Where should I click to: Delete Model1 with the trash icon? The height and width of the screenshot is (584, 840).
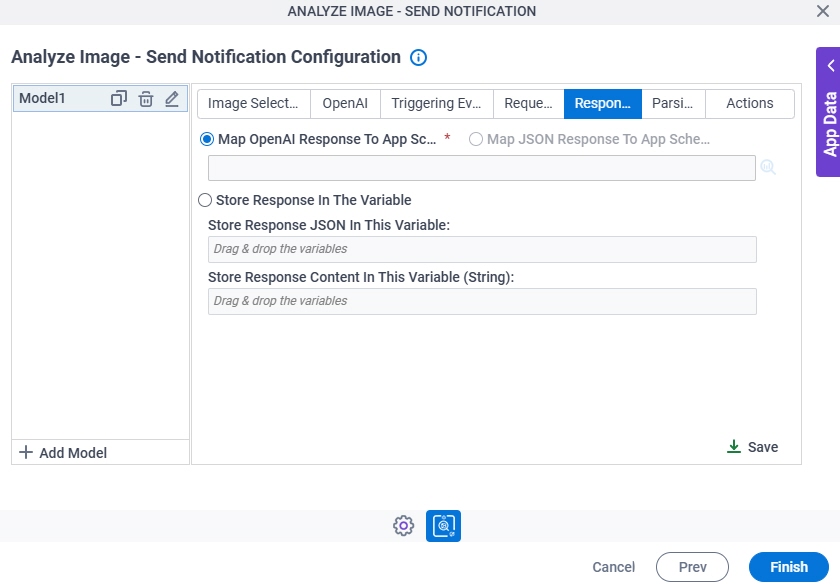146,99
